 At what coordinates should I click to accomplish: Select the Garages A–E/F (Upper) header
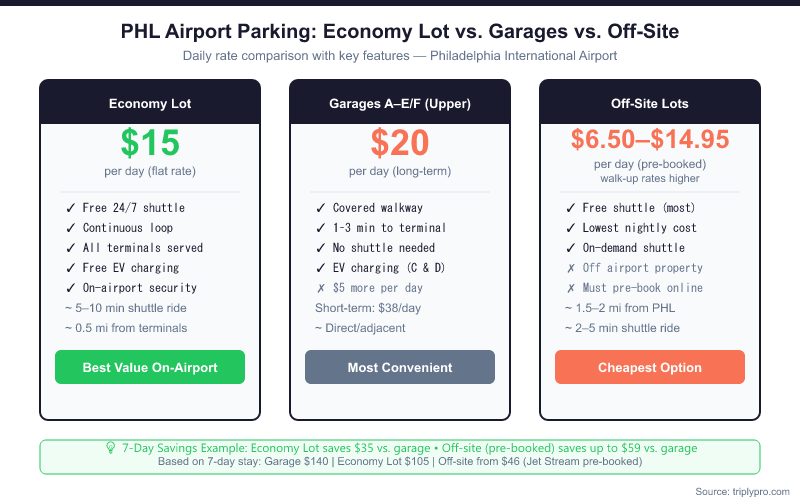[400, 103]
